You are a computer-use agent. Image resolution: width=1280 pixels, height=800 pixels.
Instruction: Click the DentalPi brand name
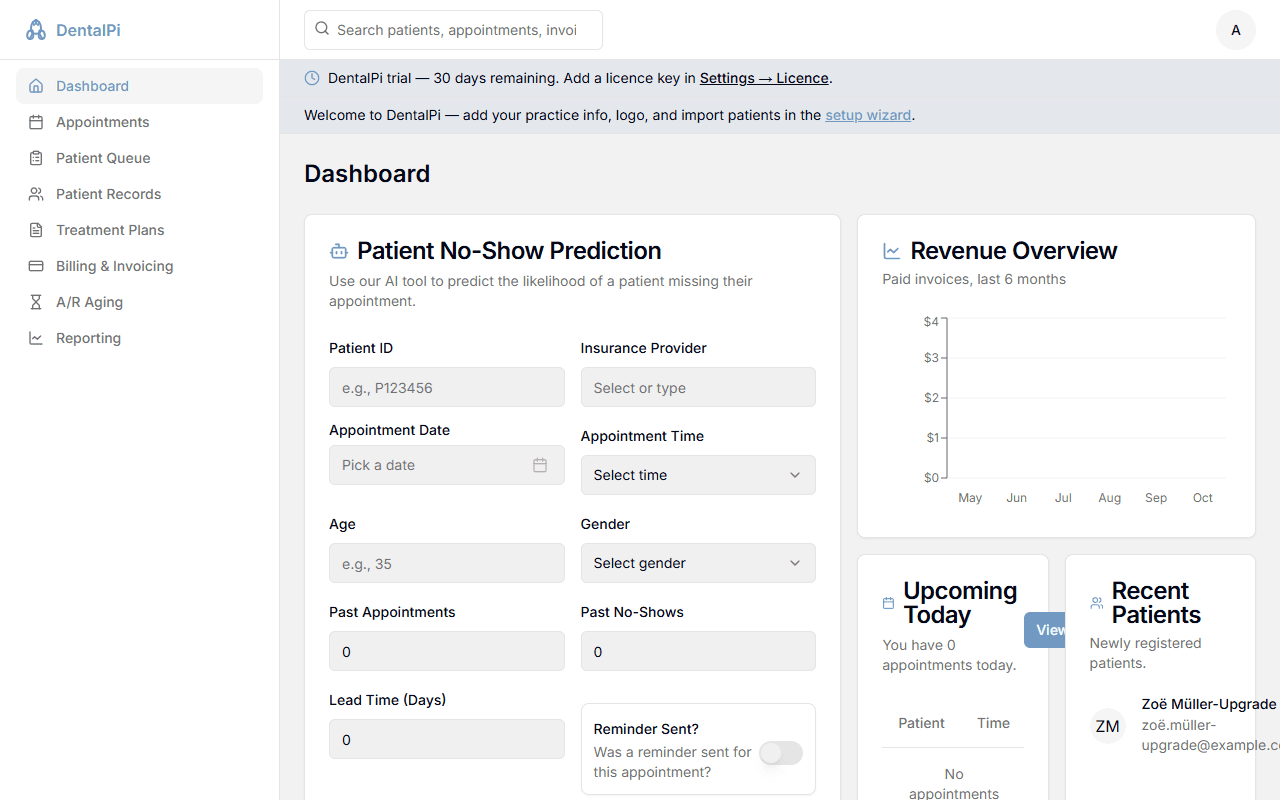88,30
